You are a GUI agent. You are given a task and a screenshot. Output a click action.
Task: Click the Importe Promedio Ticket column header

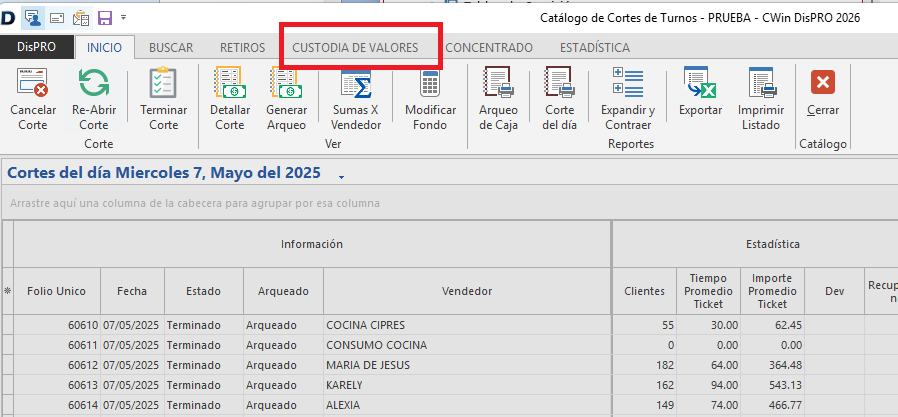pos(772,291)
